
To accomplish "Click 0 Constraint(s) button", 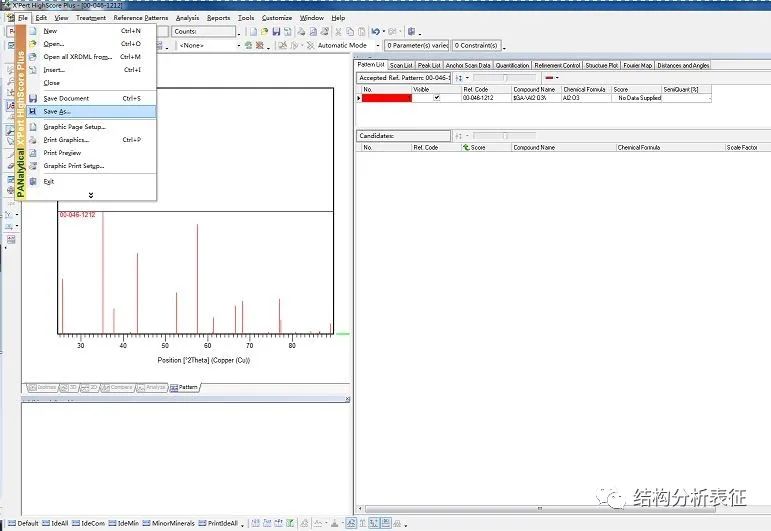I will (x=476, y=45).
